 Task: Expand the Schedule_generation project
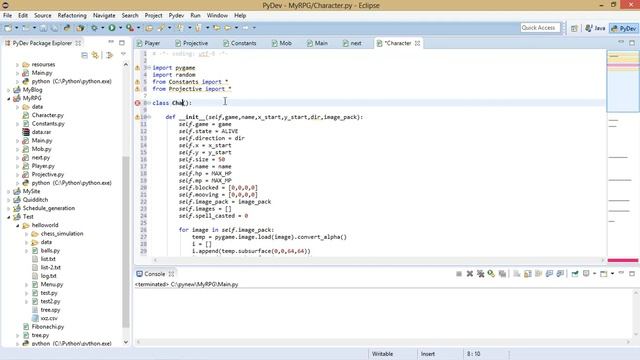9,209
